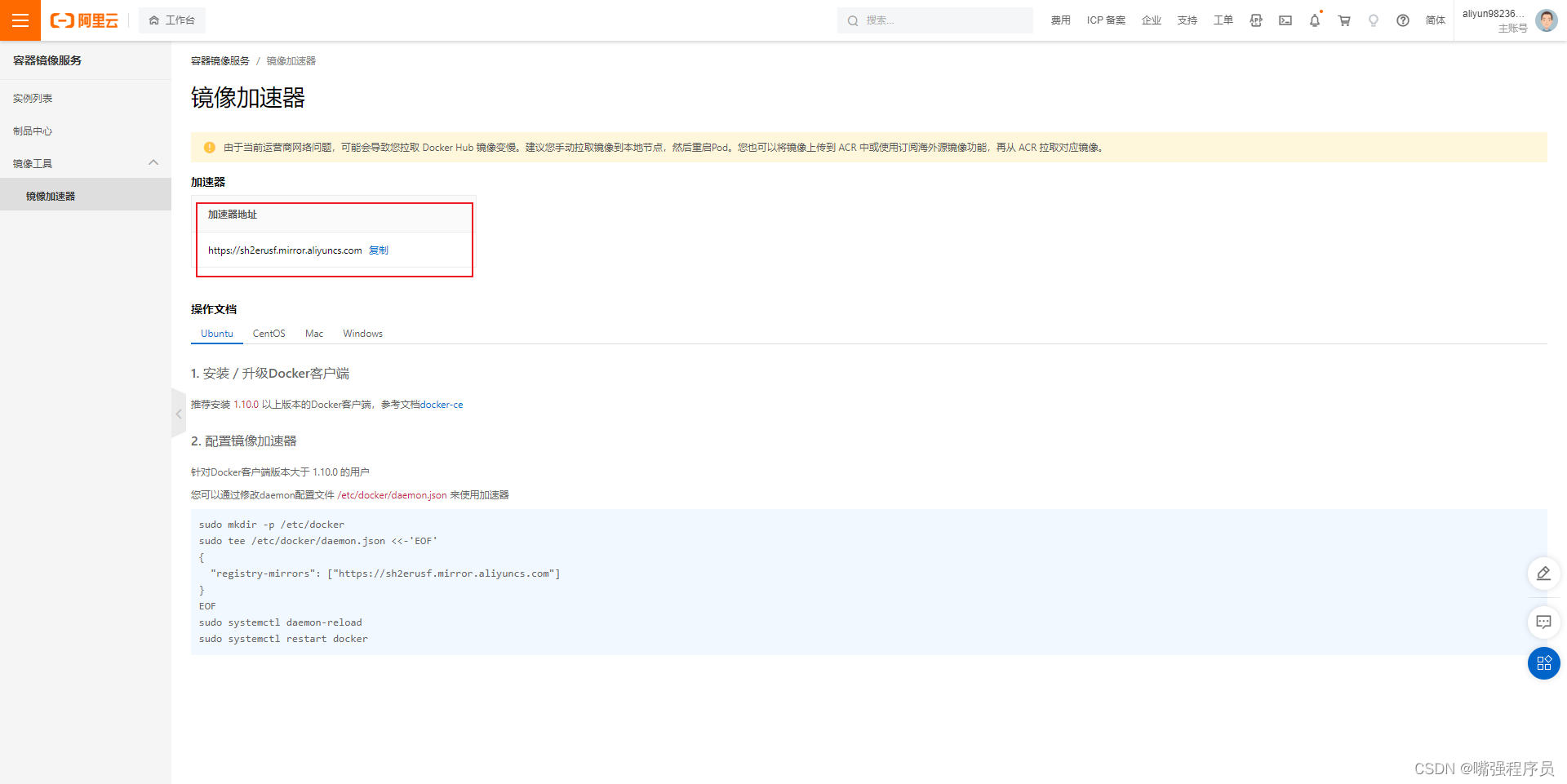
Task: Focus the top search box
Action: pos(935,20)
